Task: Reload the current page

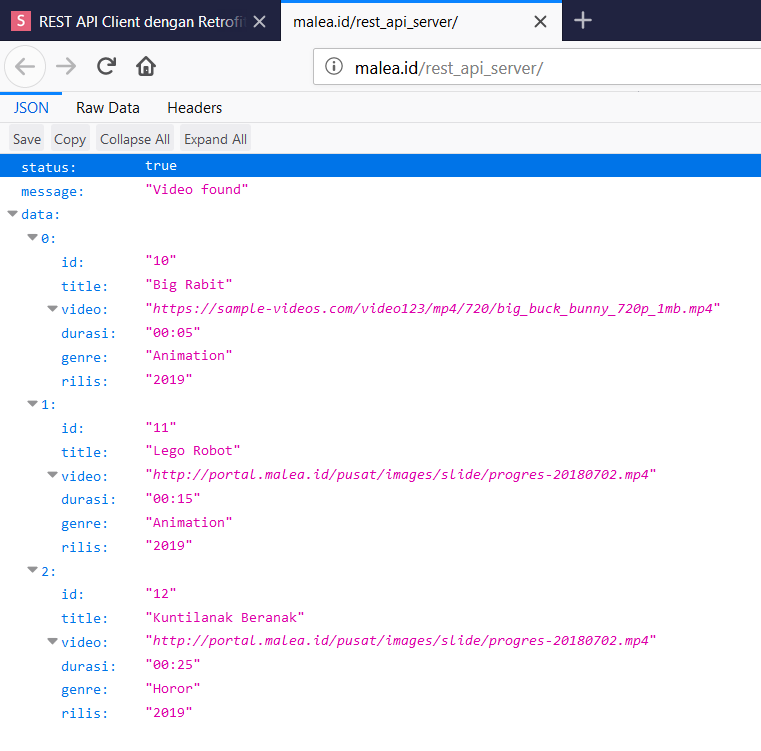Action: coord(106,66)
